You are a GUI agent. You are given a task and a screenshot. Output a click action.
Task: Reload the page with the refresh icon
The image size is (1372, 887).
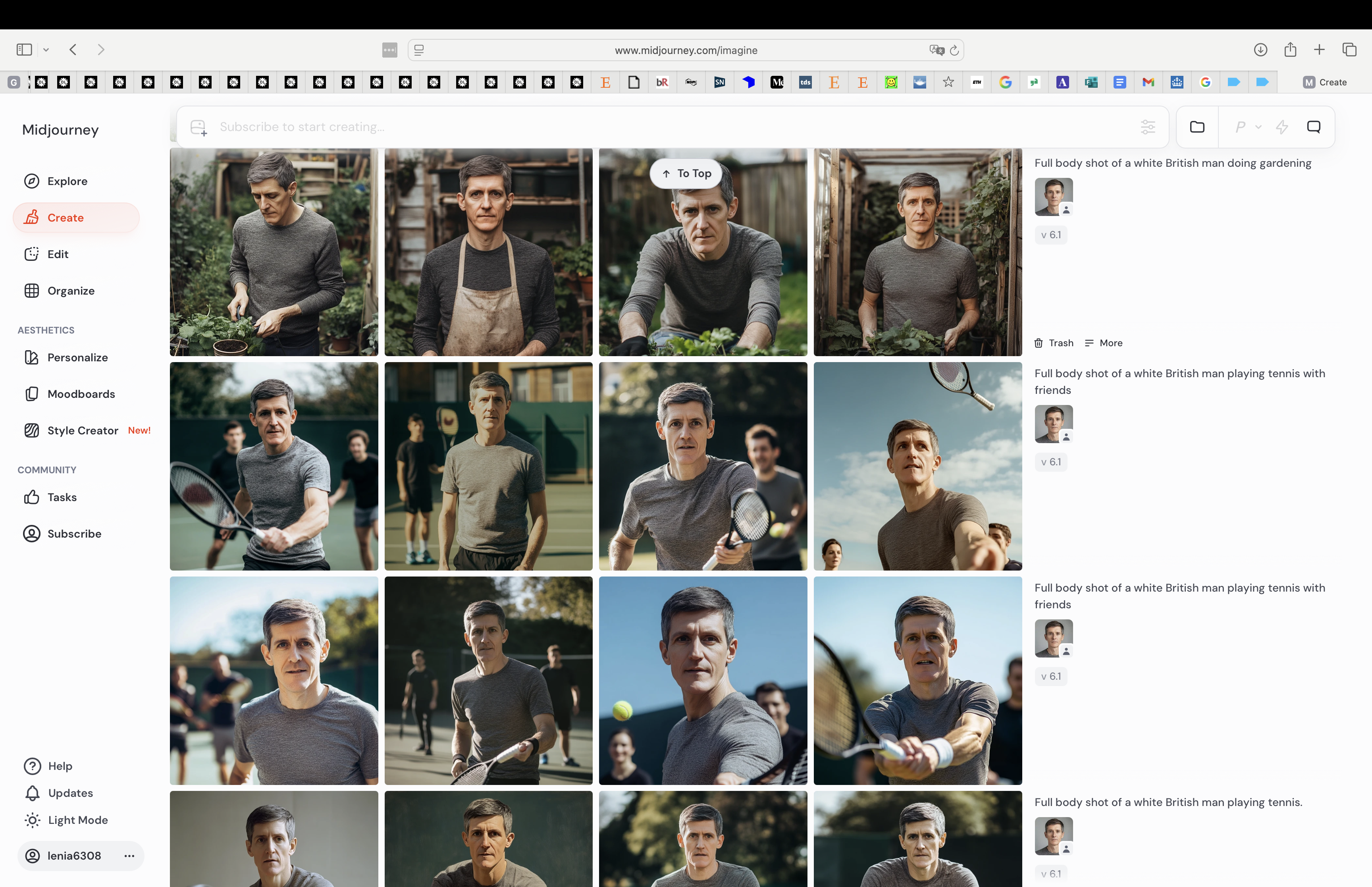click(954, 51)
